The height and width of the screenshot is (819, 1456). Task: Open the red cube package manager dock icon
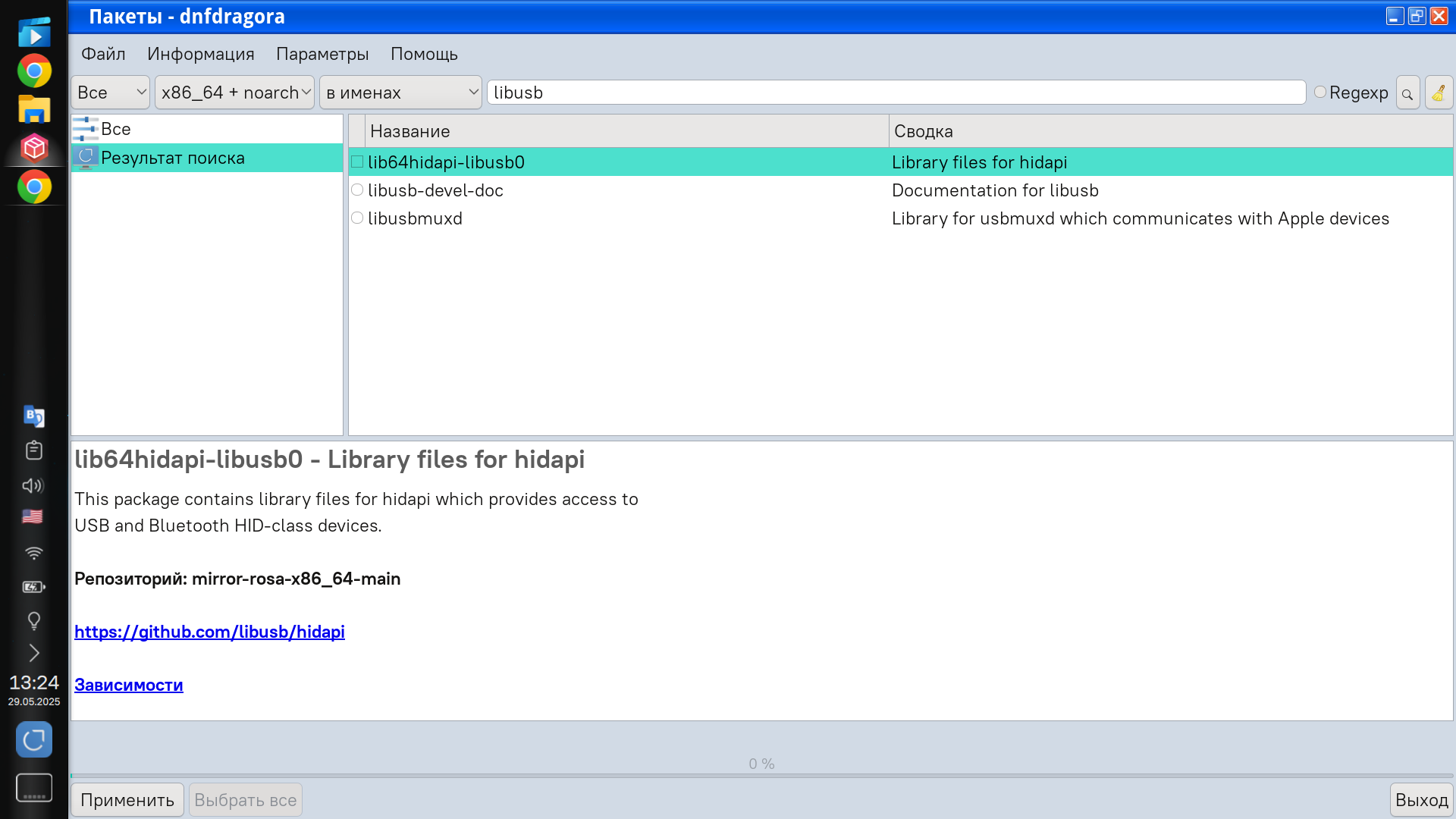click(34, 148)
